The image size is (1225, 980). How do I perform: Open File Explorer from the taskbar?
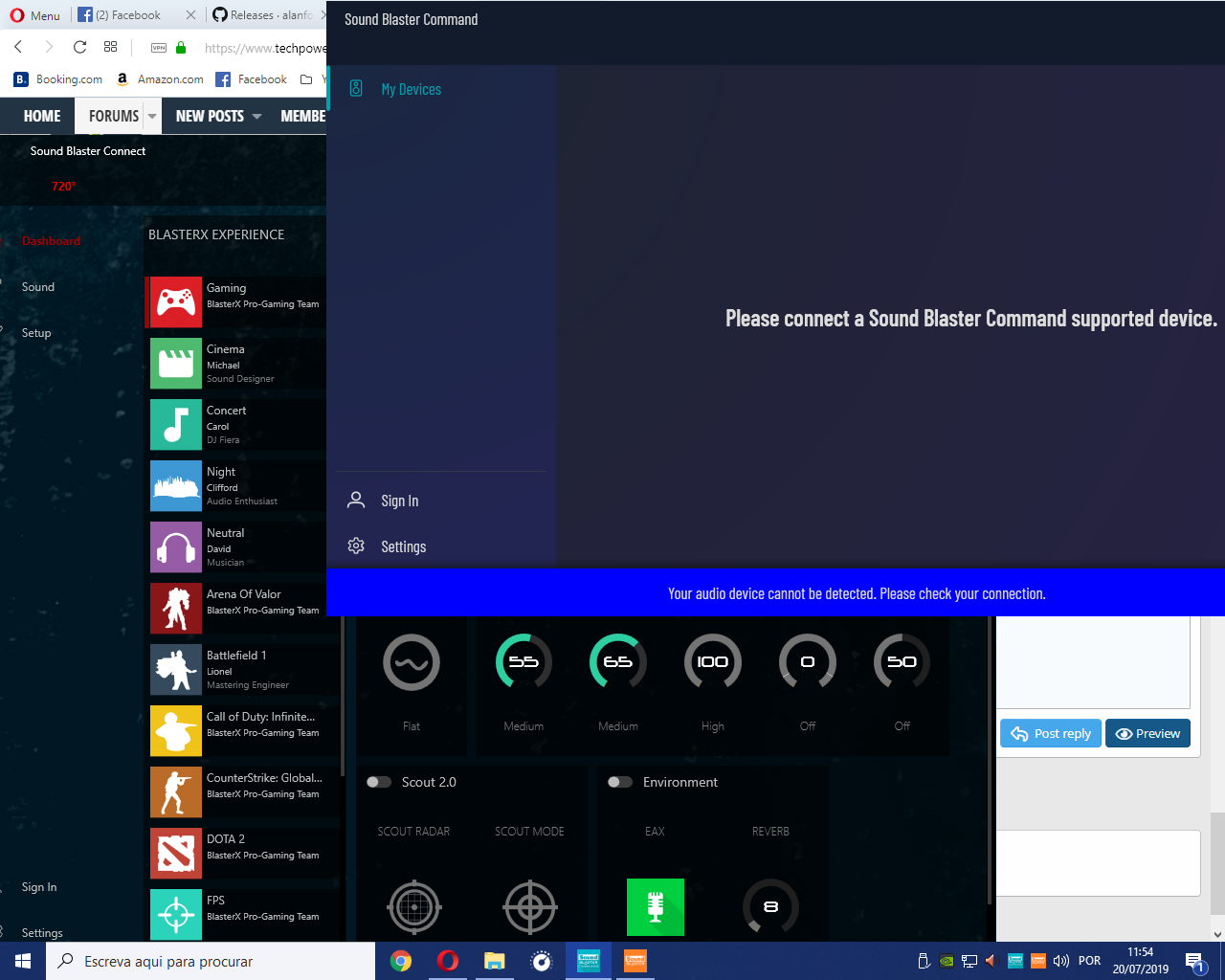coord(494,961)
